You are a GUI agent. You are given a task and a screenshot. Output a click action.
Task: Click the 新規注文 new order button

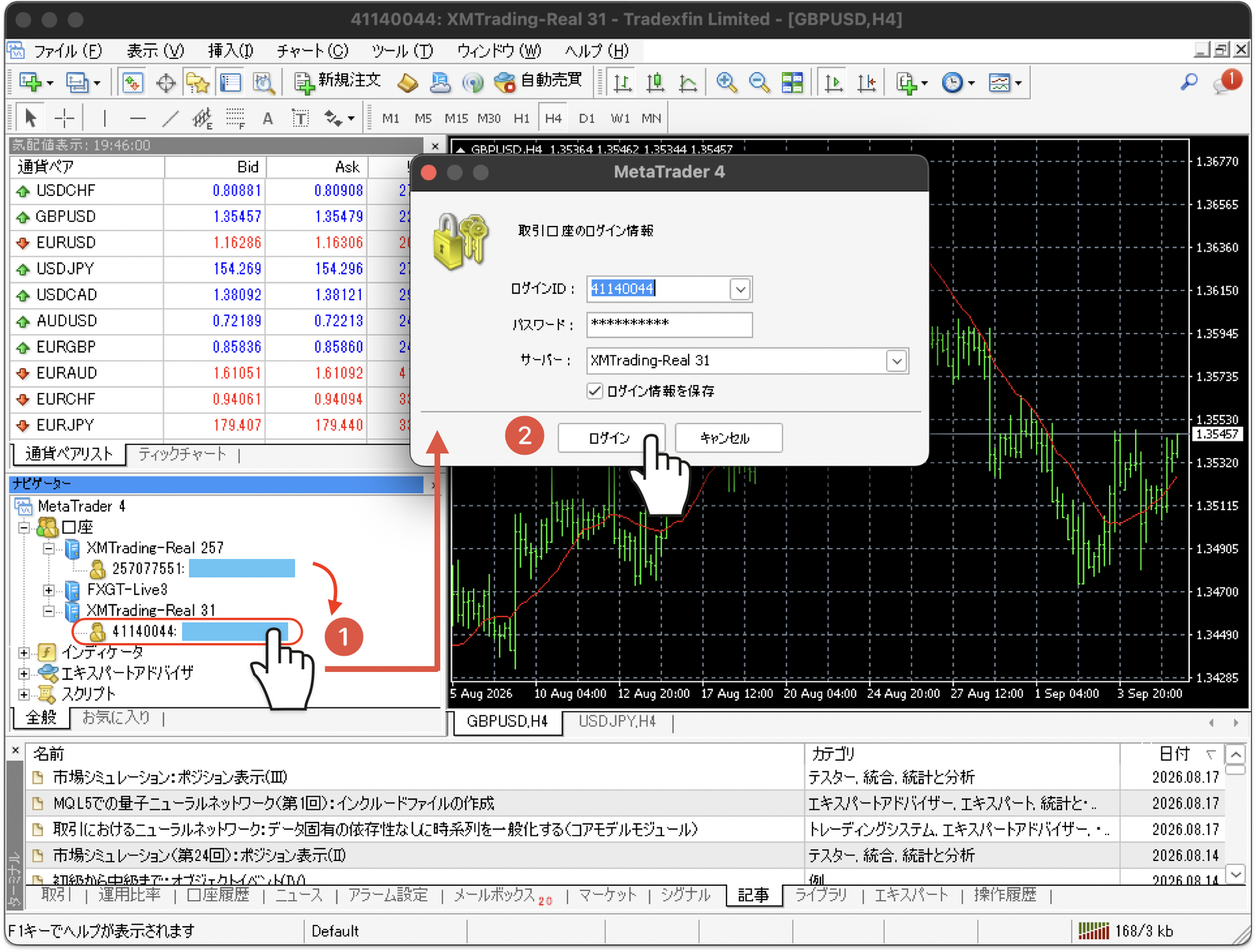(x=337, y=82)
